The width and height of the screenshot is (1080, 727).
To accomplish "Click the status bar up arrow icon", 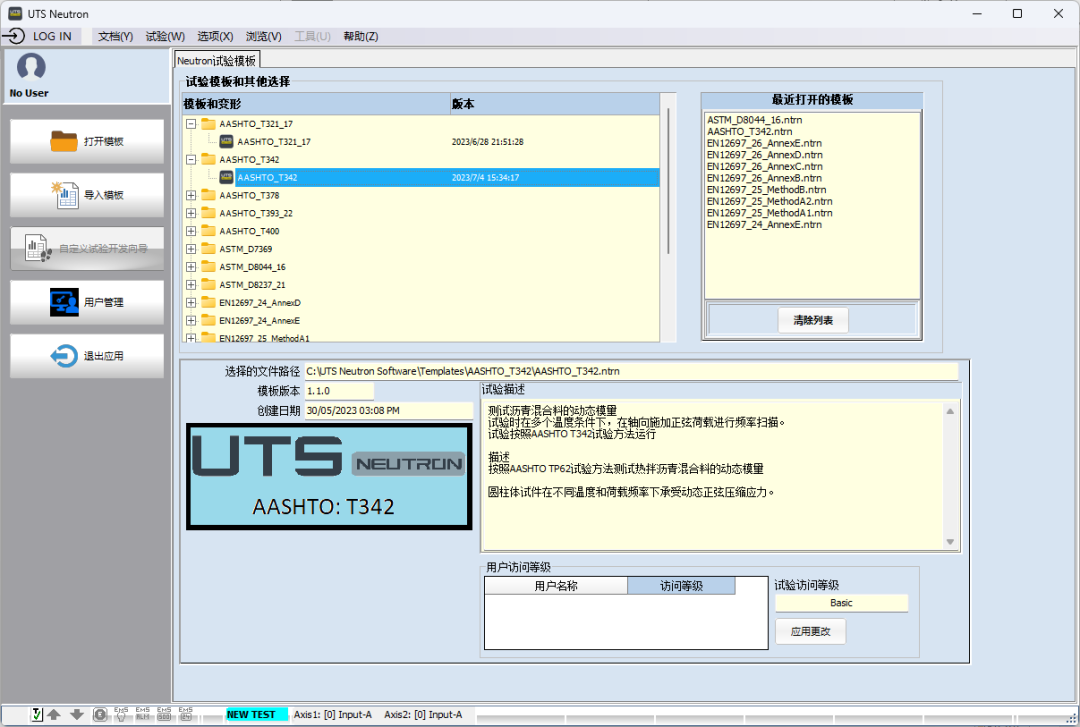I will pos(54,715).
